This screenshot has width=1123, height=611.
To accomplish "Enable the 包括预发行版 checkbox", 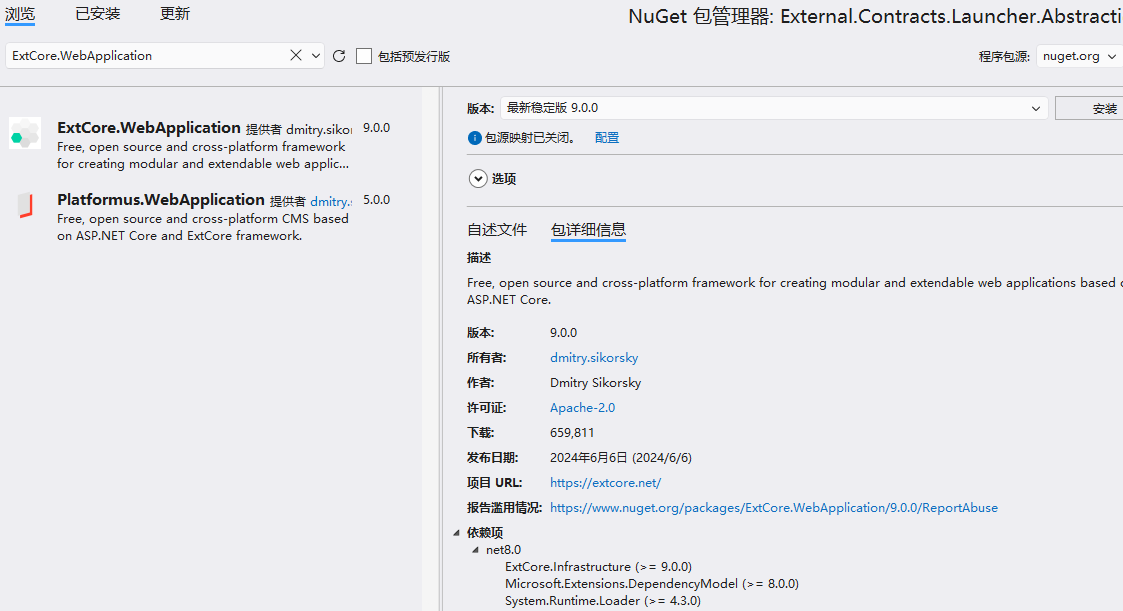I will [364, 55].
